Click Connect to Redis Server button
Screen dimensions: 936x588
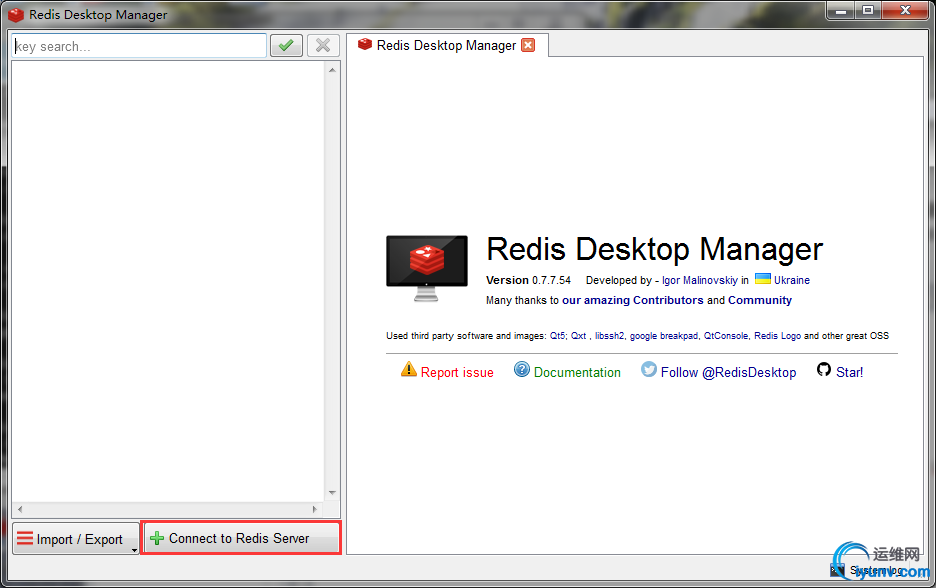242,538
